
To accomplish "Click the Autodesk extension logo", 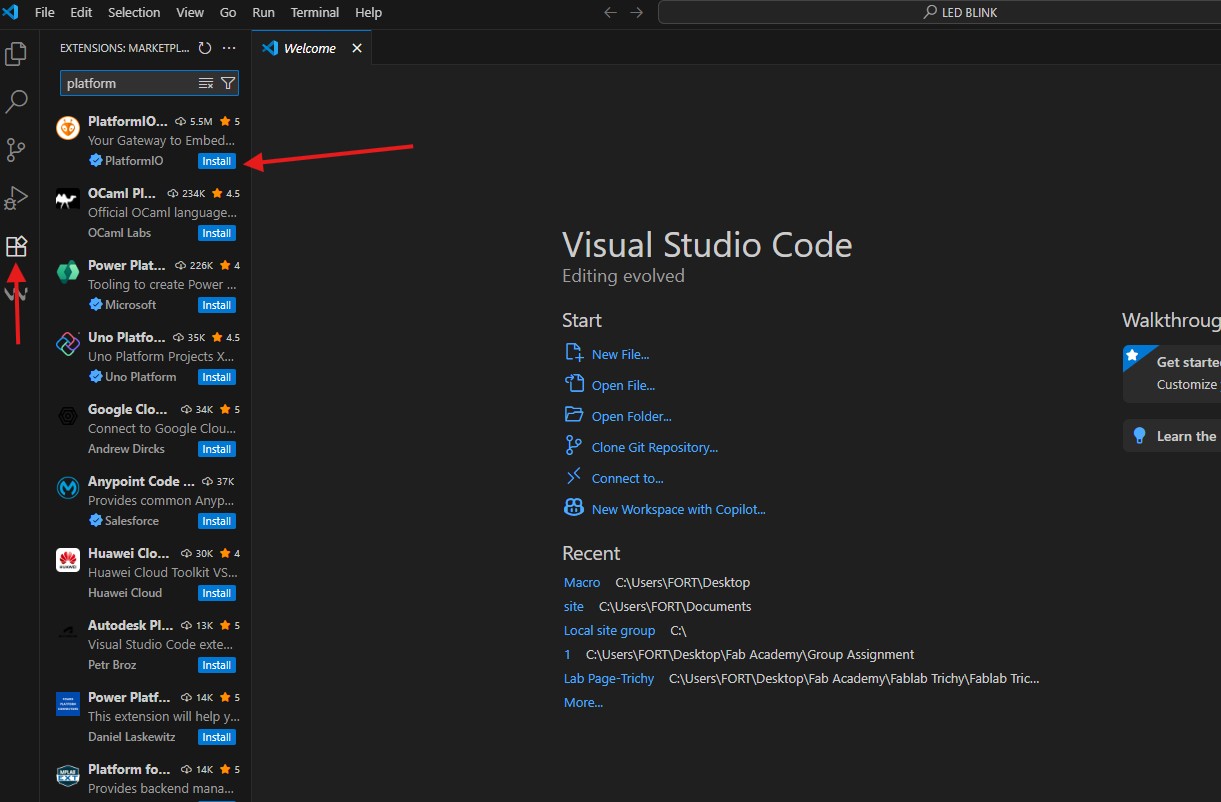I will pyautogui.click(x=68, y=632).
